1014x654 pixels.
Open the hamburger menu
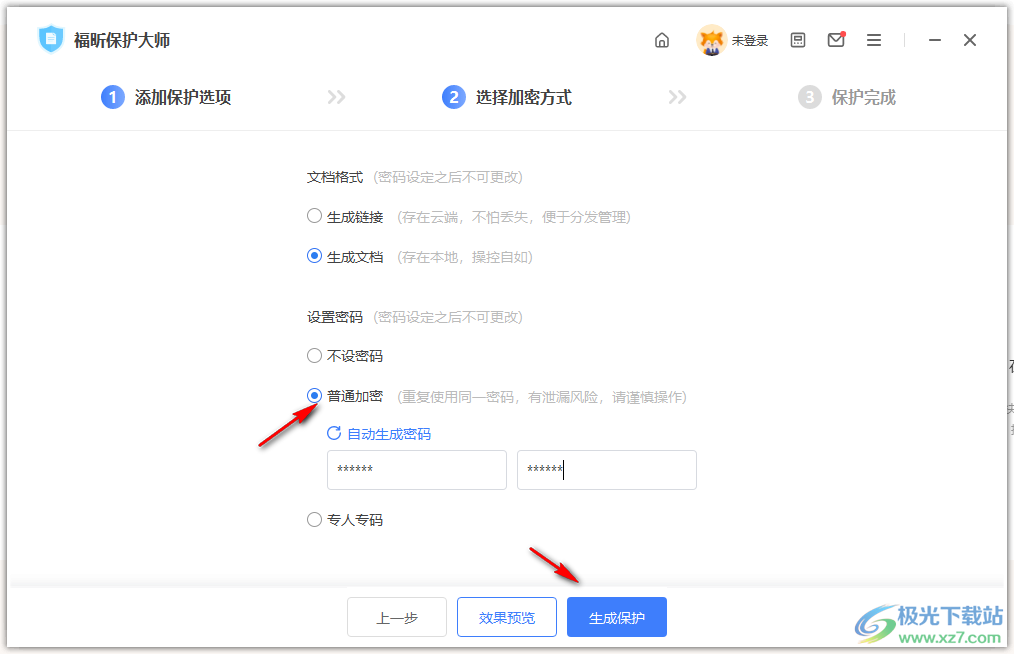tap(874, 40)
